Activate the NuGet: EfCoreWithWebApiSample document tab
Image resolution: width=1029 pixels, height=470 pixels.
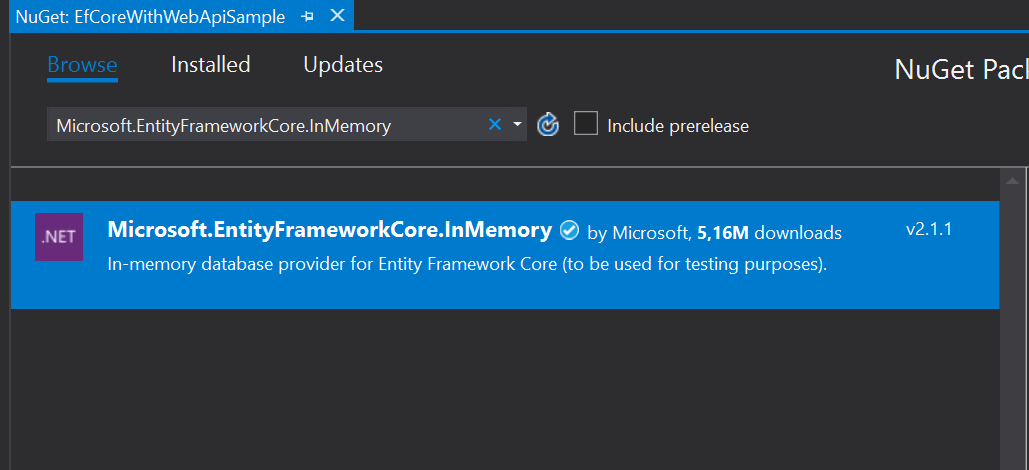pos(150,17)
